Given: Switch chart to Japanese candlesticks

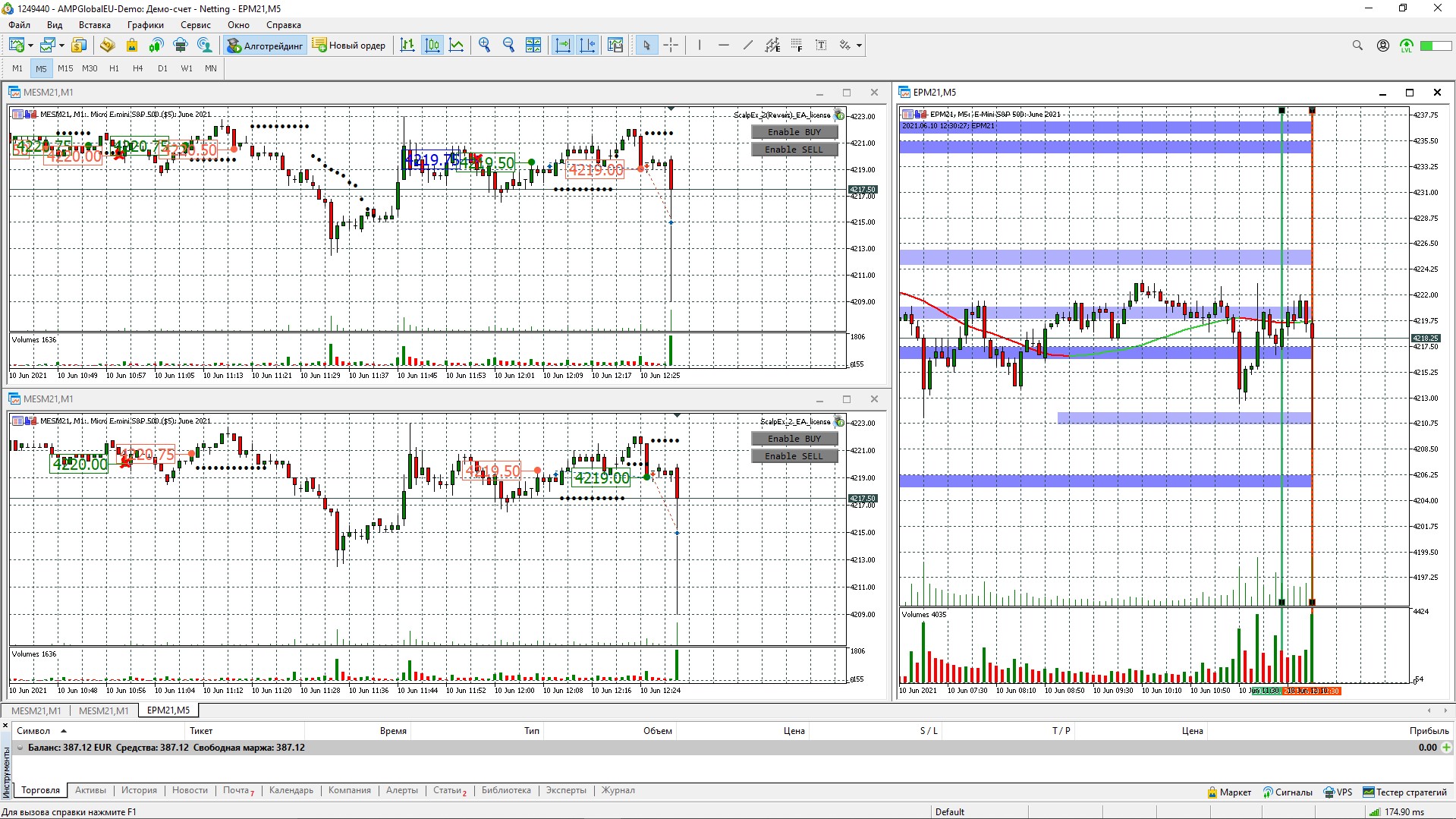Looking at the screenshot, I should 432,46.
